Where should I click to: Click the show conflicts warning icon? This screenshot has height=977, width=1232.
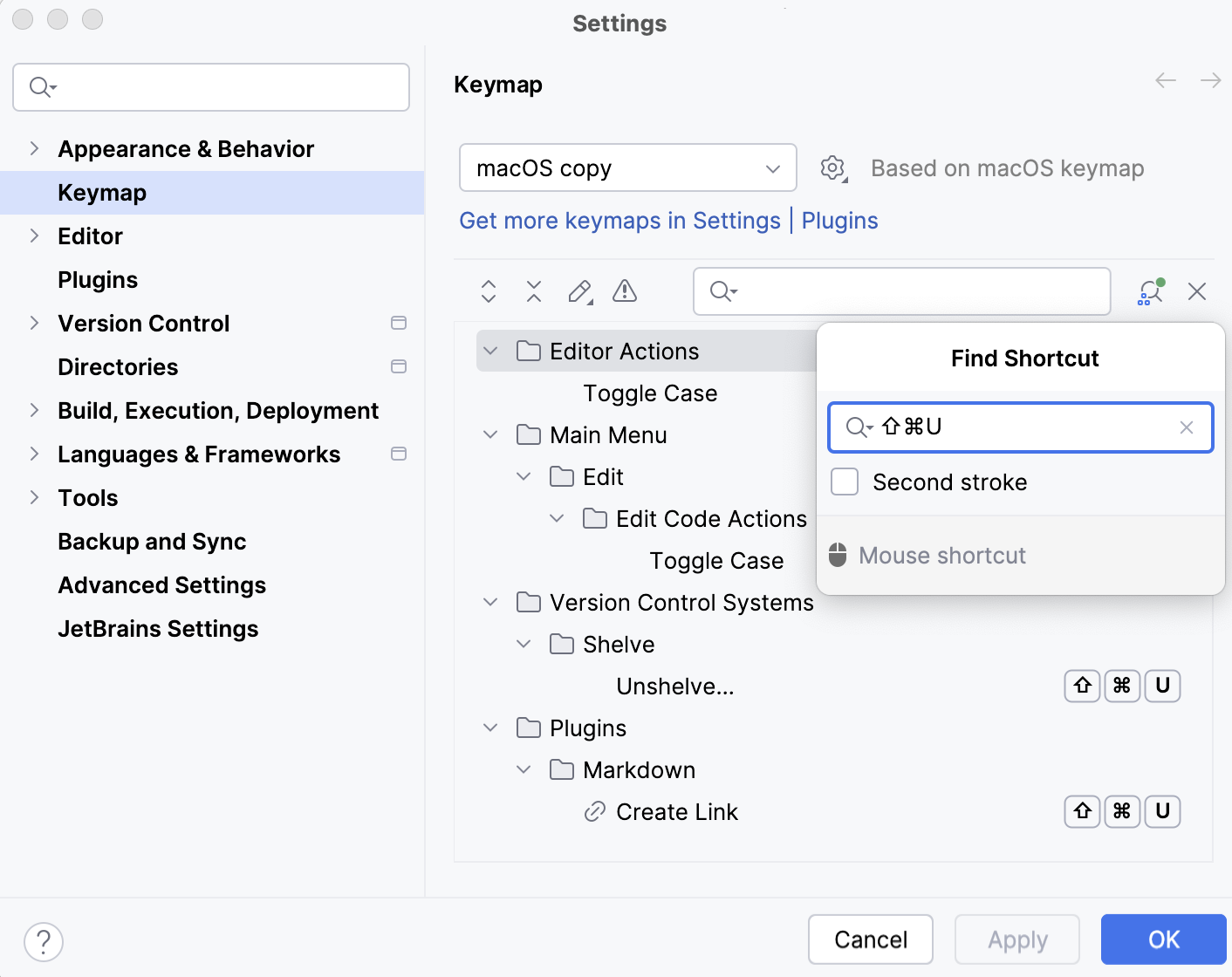[624, 291]
